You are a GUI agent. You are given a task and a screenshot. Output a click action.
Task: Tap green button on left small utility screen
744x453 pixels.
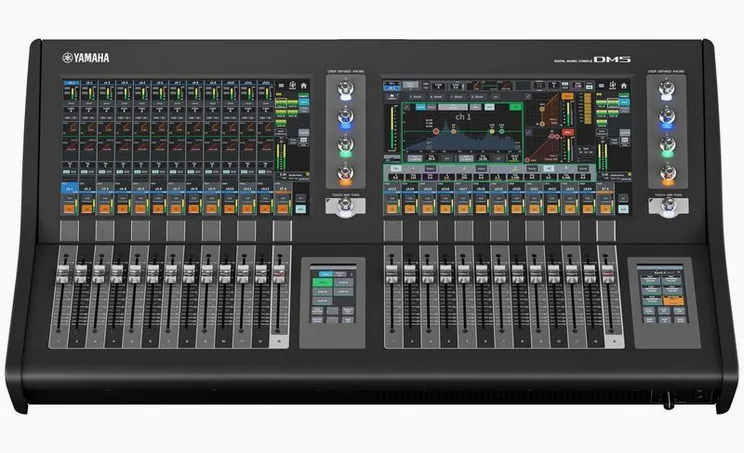(x=322, y=283)
